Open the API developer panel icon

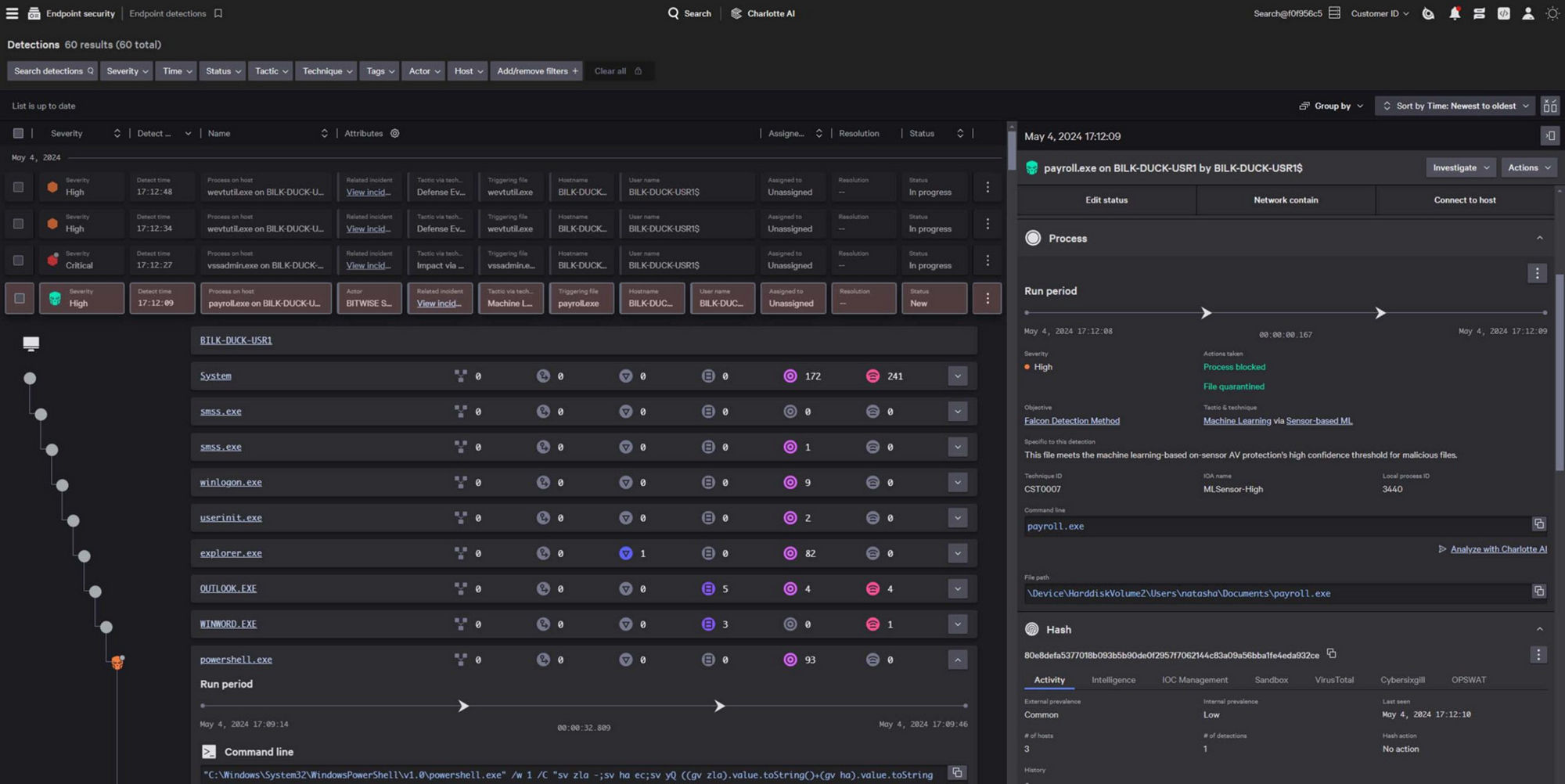(x=1503, y=13)
